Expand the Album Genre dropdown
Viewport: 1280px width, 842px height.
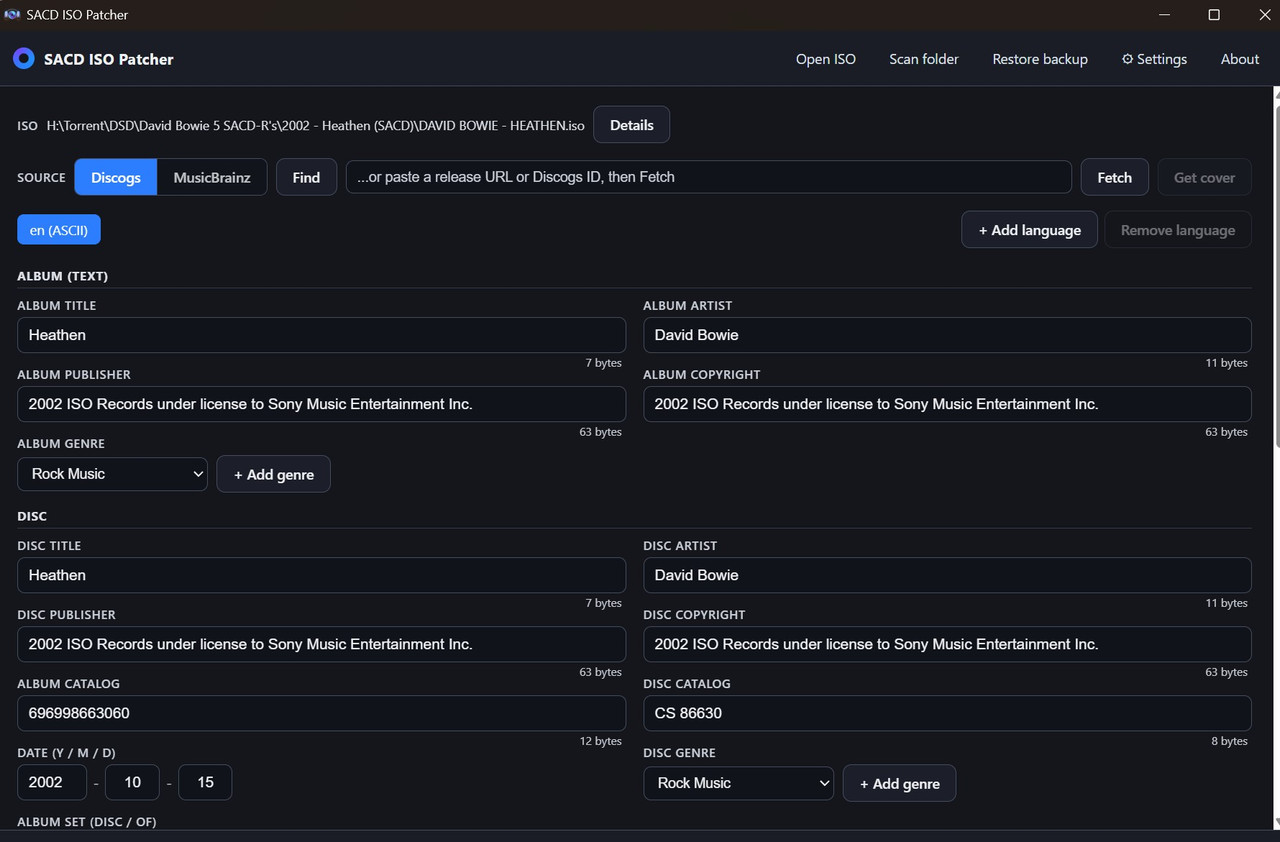(x=112, y=474)
